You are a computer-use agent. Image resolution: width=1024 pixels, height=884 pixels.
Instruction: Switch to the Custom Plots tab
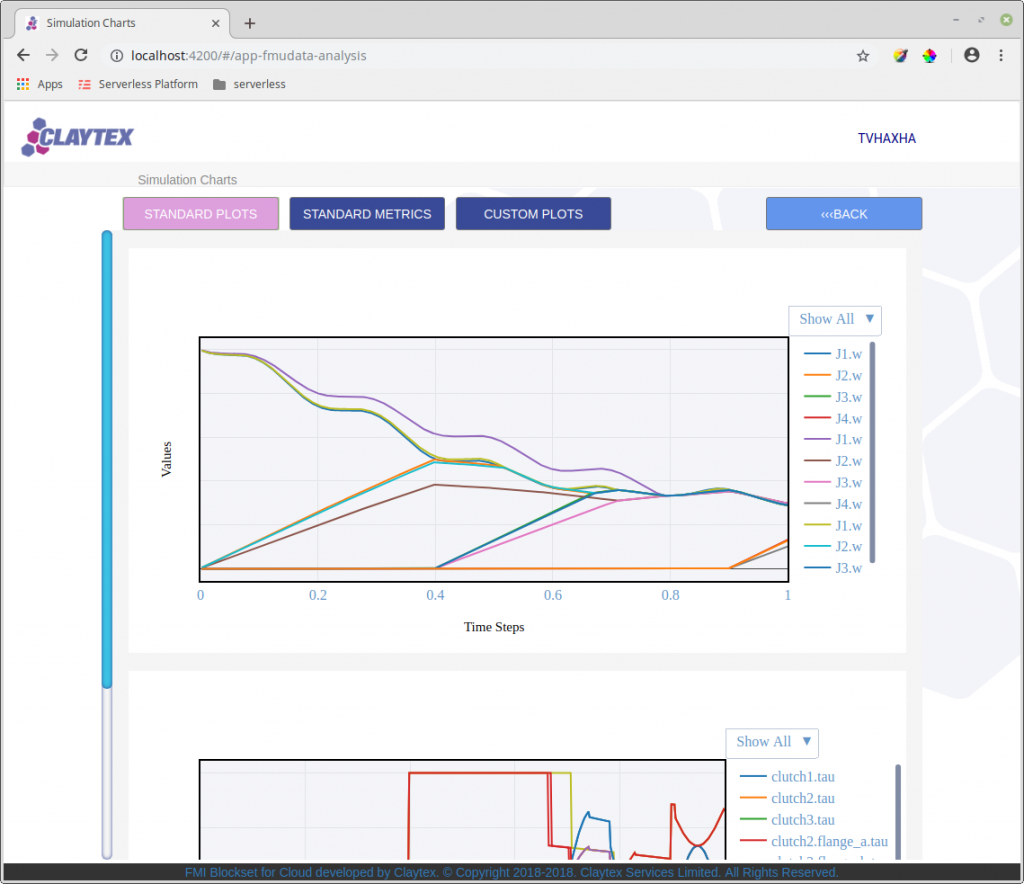click(534, 213)
